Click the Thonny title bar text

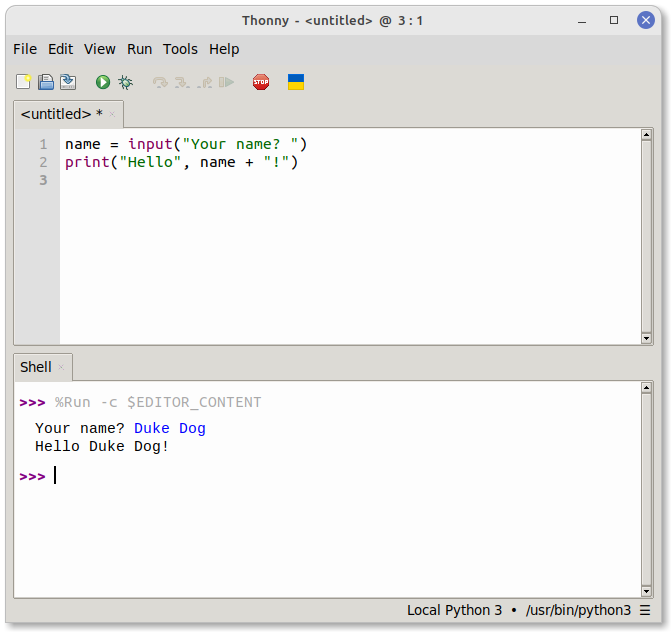pos(333,21)
